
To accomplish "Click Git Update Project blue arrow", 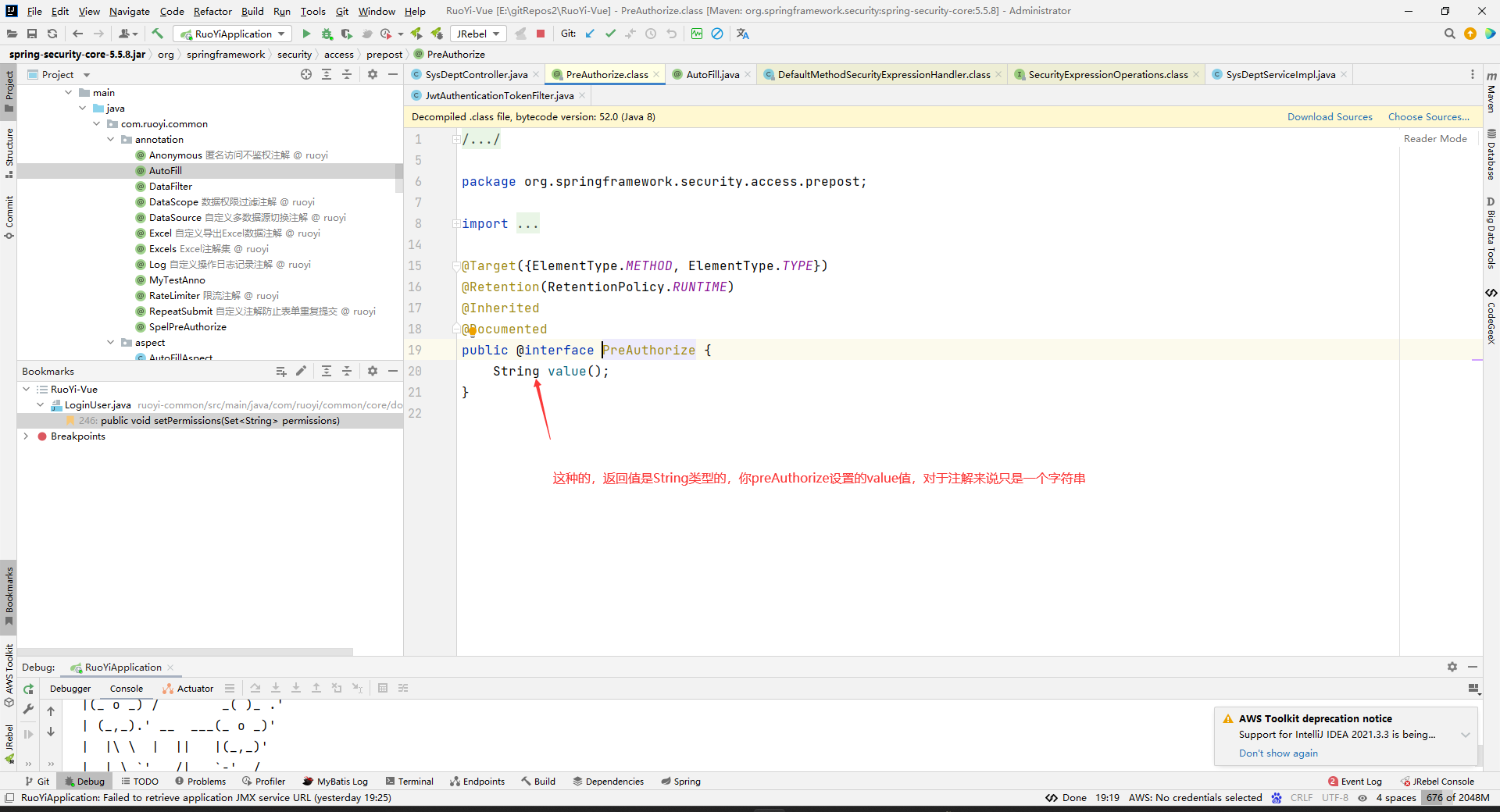I will point(590,34).
